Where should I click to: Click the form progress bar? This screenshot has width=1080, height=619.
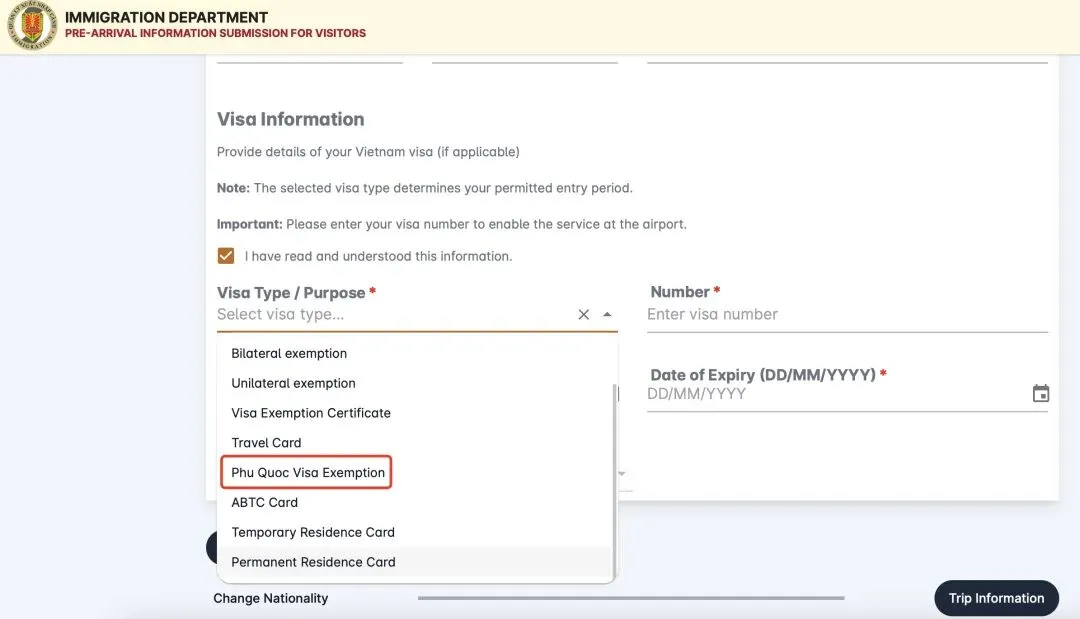631,598
